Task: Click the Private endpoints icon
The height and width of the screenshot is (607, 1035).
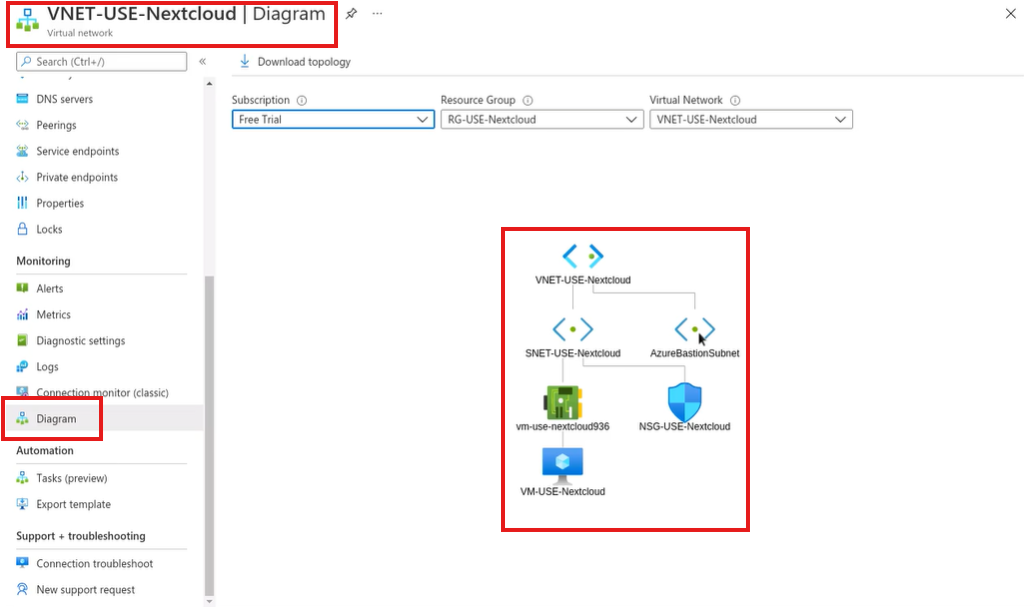Action: (x=22, y=177)
